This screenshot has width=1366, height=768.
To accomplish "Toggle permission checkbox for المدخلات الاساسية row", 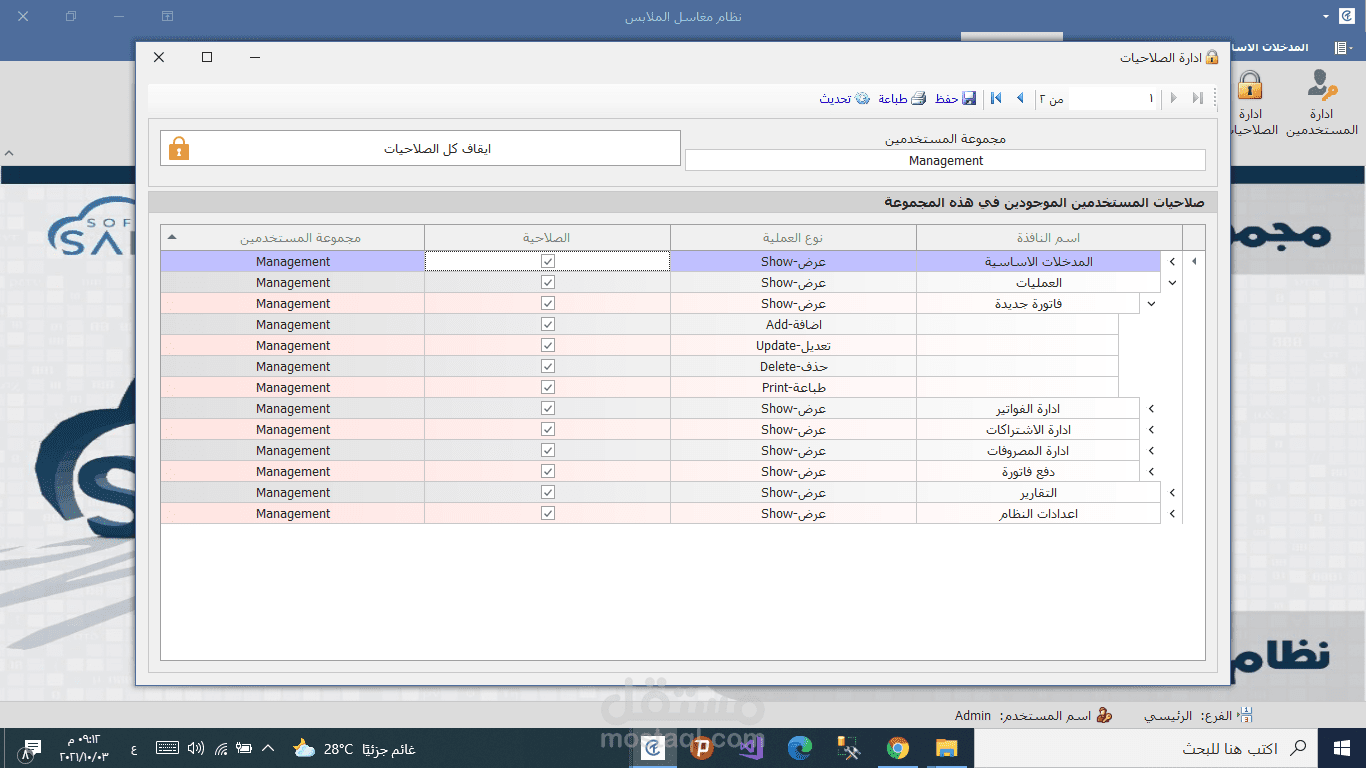I will (x=547, y=261).
